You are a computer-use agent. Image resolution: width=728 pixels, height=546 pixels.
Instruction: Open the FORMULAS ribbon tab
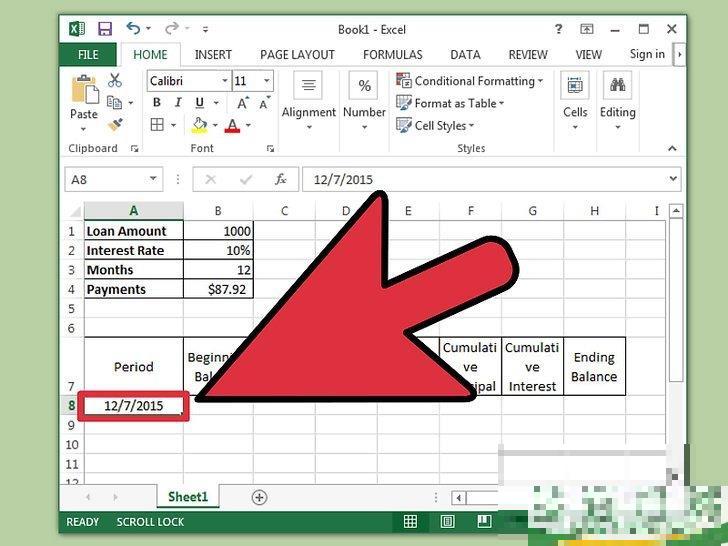point(392,54)
